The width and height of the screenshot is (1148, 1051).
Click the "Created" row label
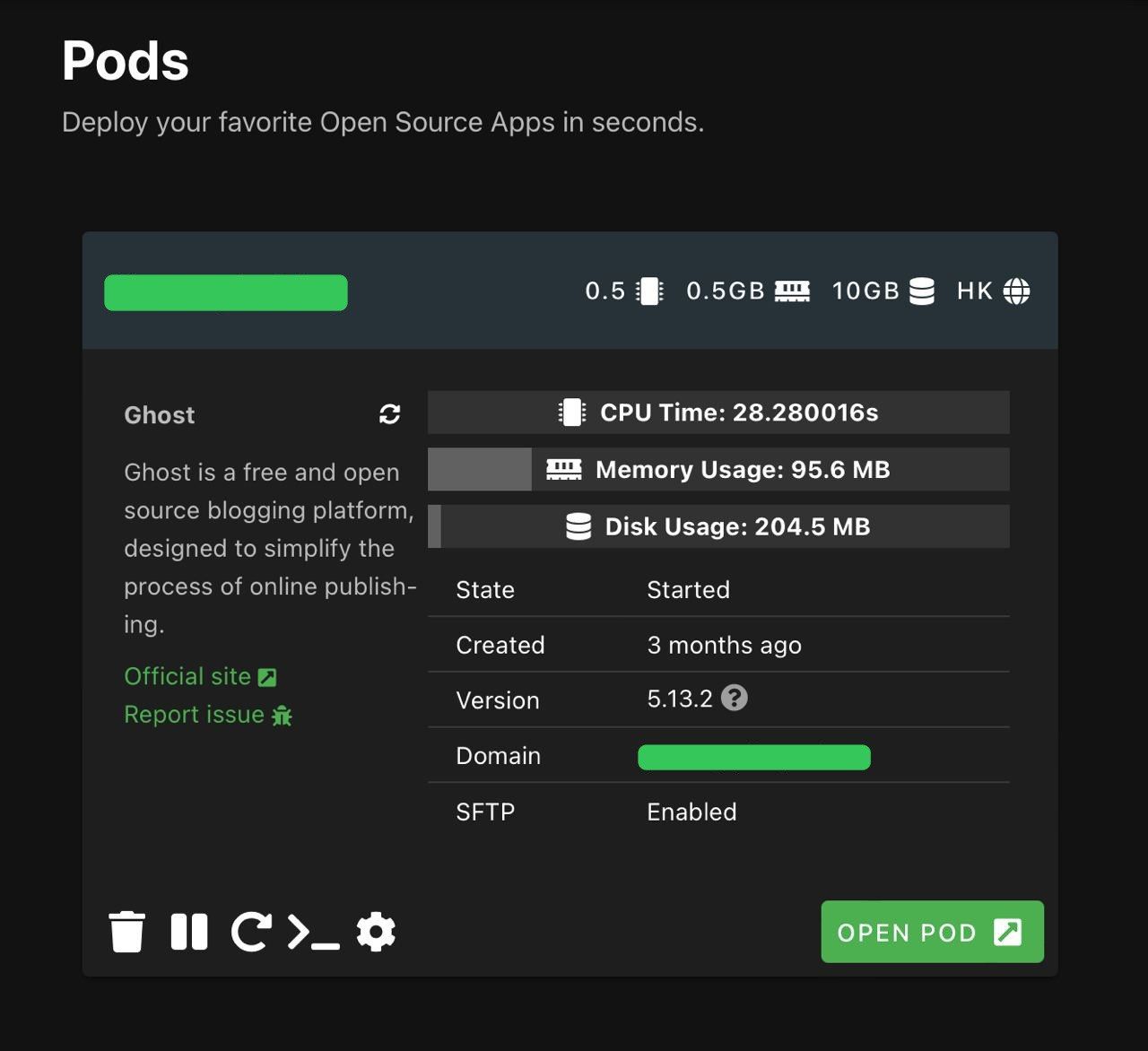[500, 646]
